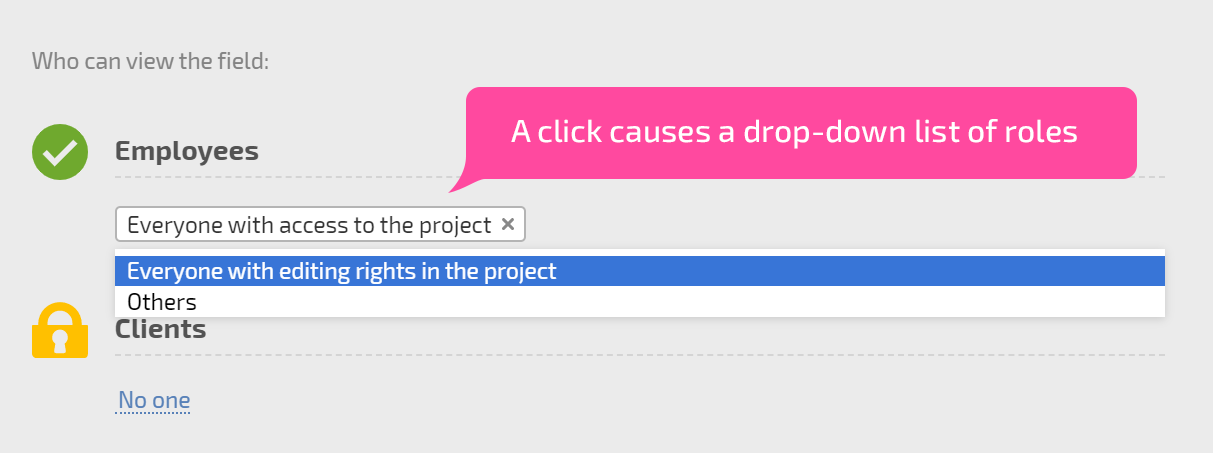This screenshot has width=1213, height=453.
Task: Click the pink tooltip about drop-down roles
Action: point(801,133)
